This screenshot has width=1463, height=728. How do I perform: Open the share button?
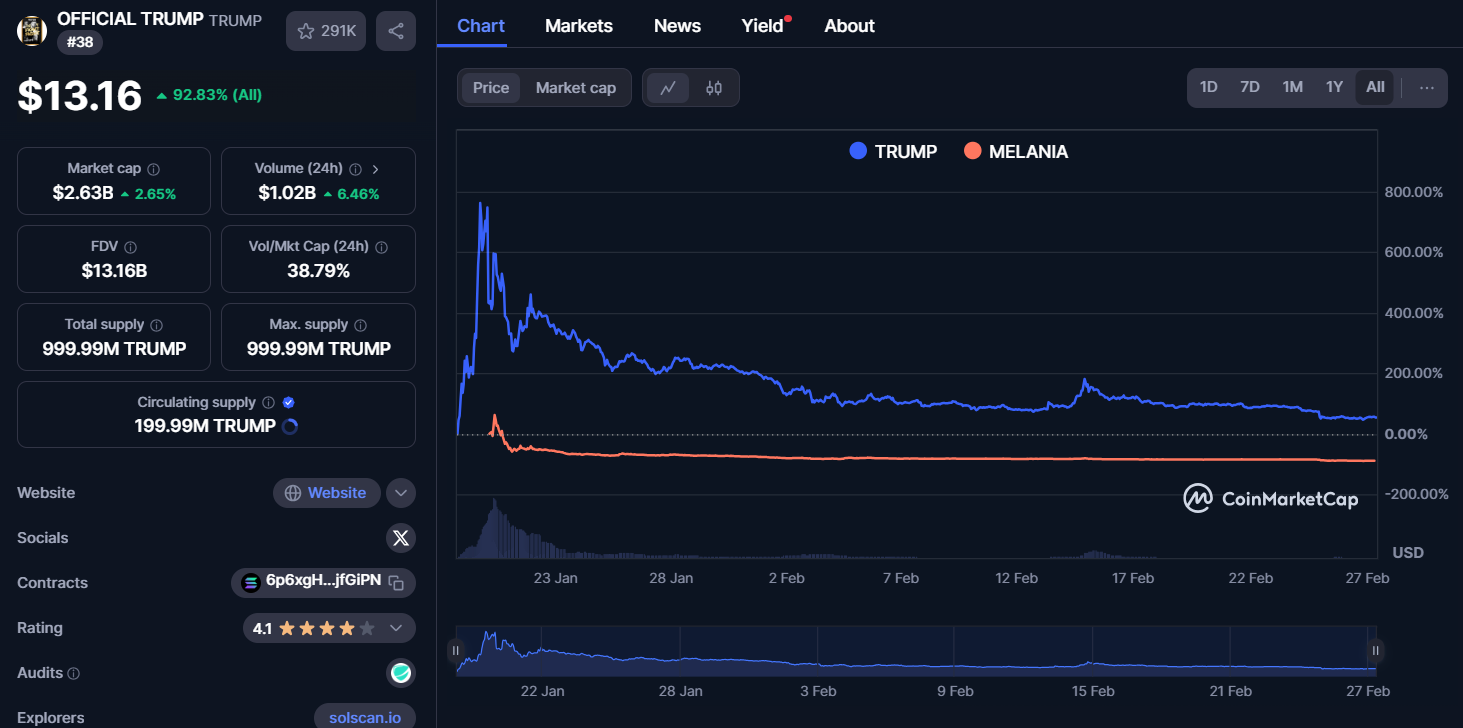[396, 31]
